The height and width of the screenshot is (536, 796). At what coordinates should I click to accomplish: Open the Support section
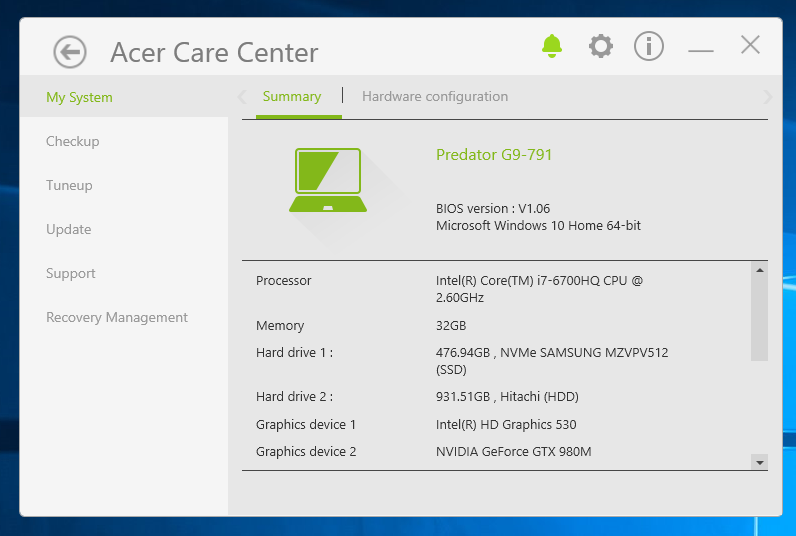71,274
